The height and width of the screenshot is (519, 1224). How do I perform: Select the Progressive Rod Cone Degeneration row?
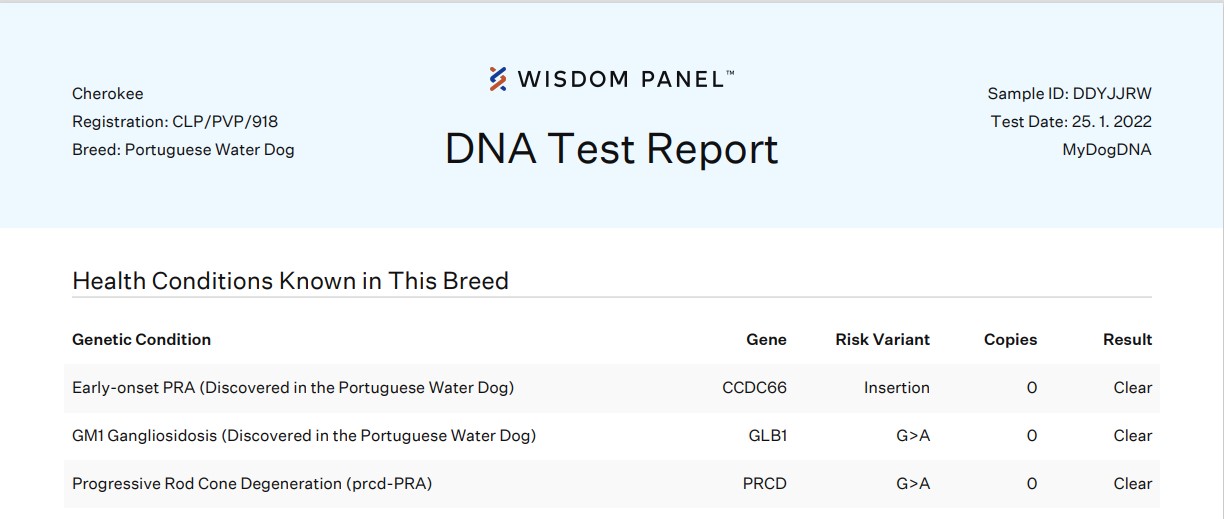[252, 484]
